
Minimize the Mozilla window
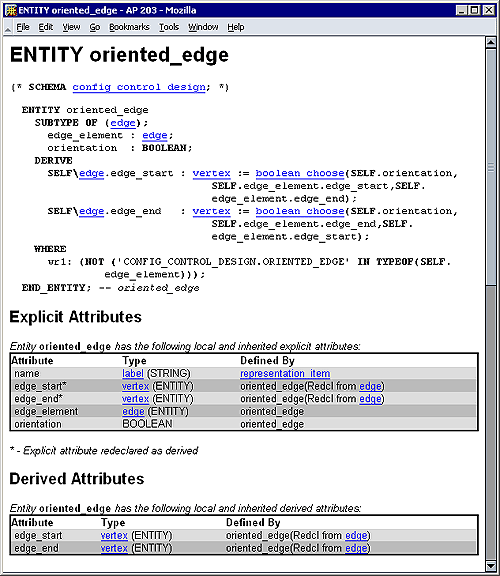point(461,10)
